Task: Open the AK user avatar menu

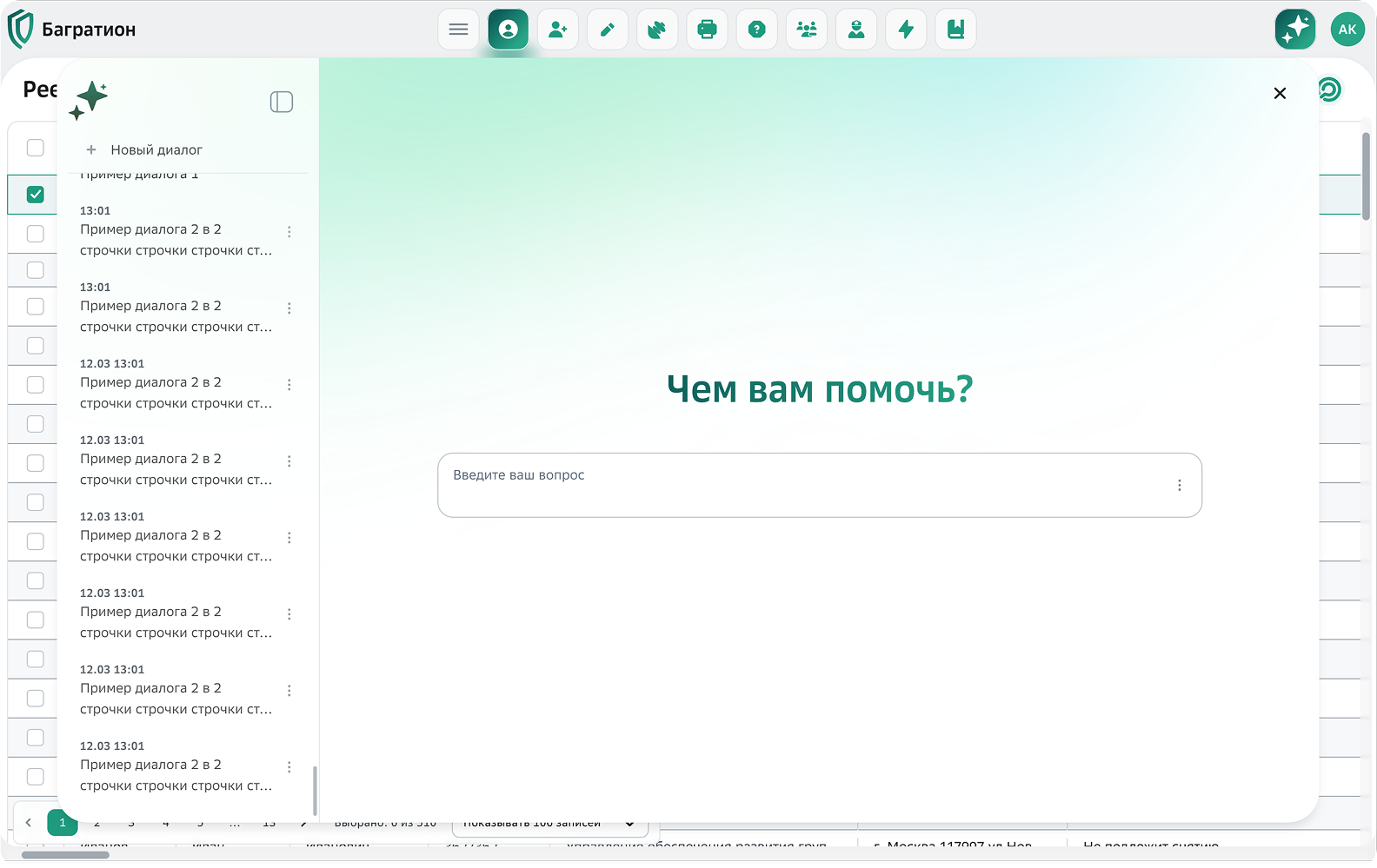Action: (x=1347, y=30)
